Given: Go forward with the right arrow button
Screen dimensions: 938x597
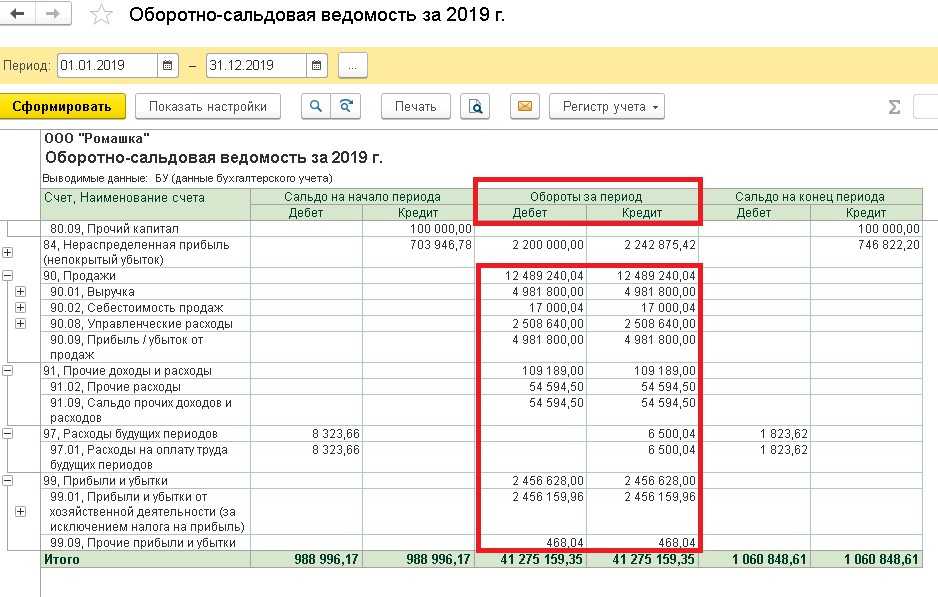Looking at the screenshot, I should pyautogui.click(x=53, y=13).
